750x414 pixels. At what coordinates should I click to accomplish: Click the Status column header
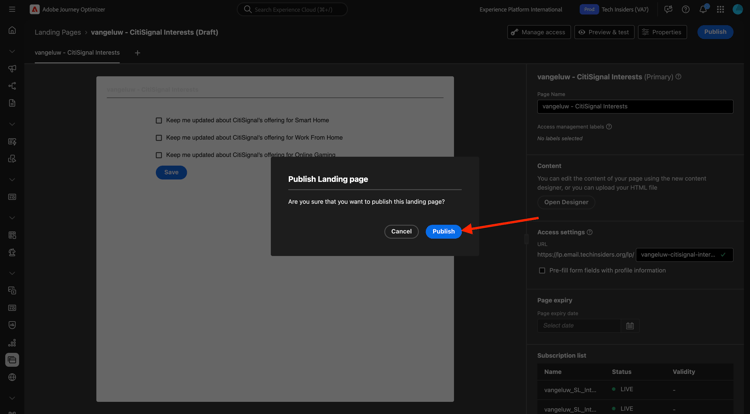621,371
